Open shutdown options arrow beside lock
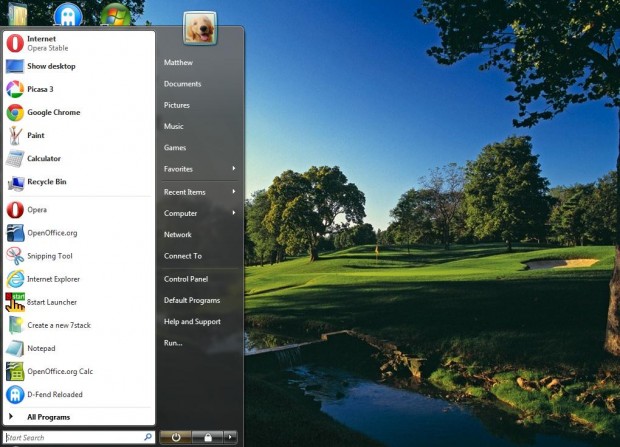Image resolution: width=620 pixels, height=447 pixels. tap(230, 437)
